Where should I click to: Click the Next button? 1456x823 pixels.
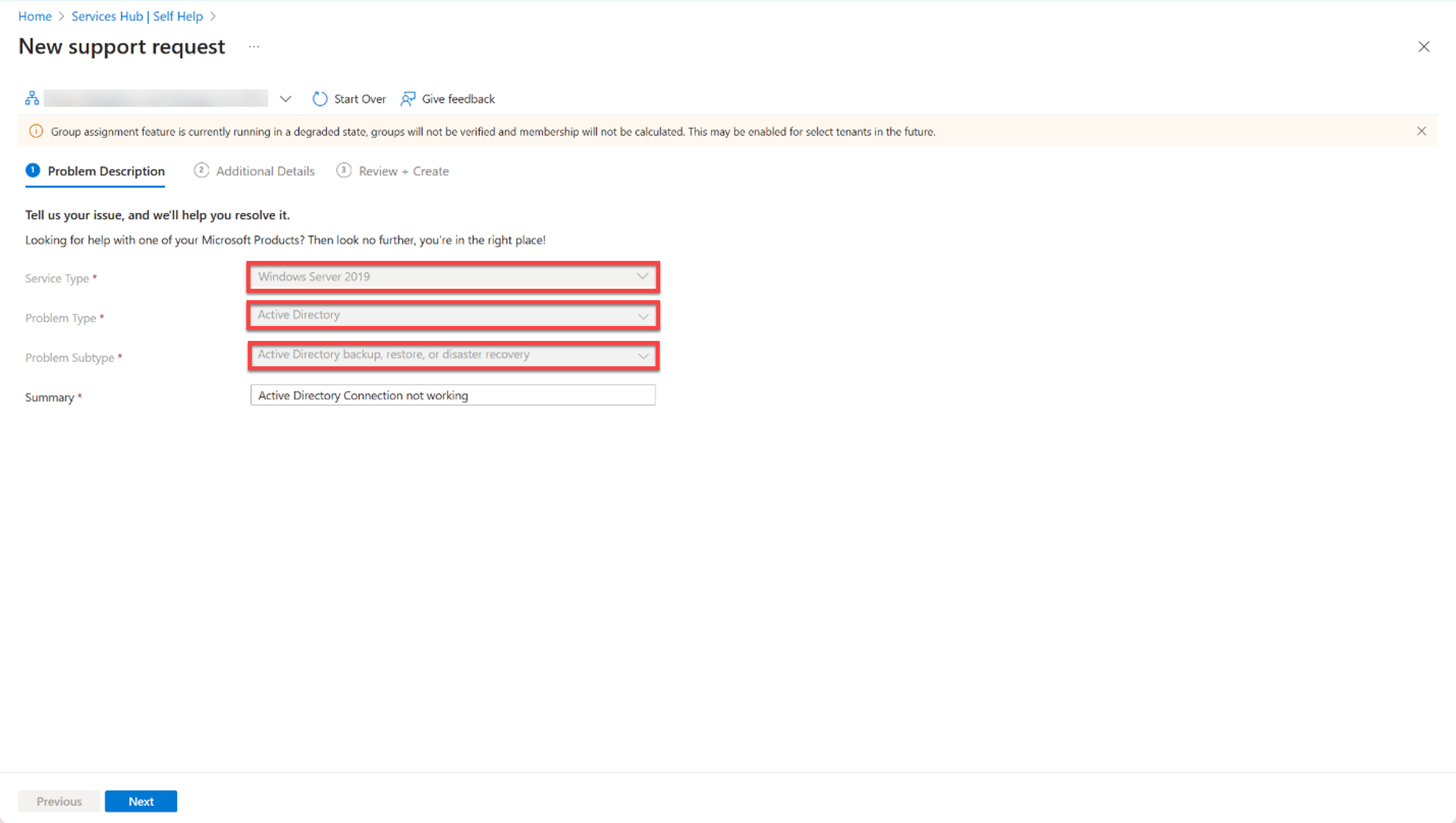pos(141,801)
